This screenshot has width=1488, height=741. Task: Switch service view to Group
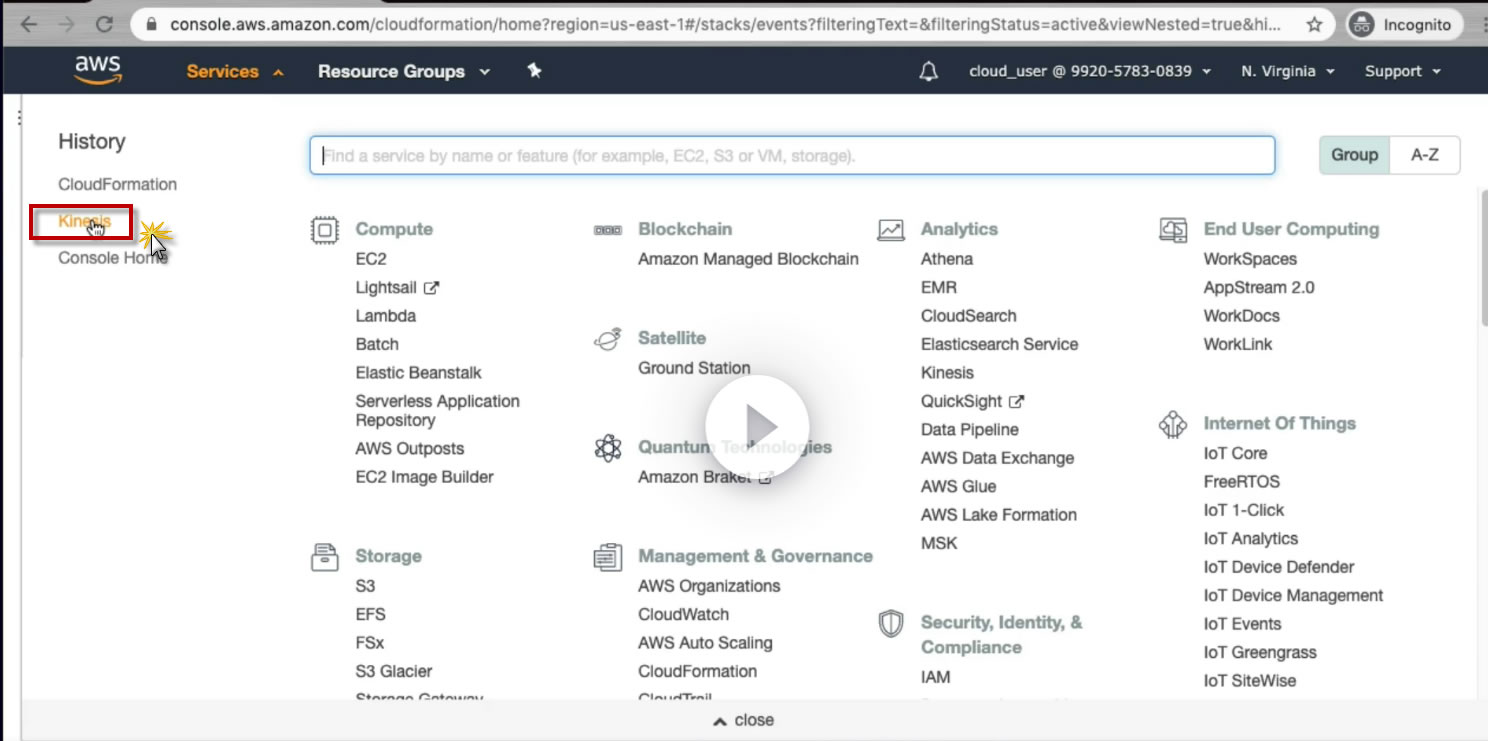[x=1354, y=155]
